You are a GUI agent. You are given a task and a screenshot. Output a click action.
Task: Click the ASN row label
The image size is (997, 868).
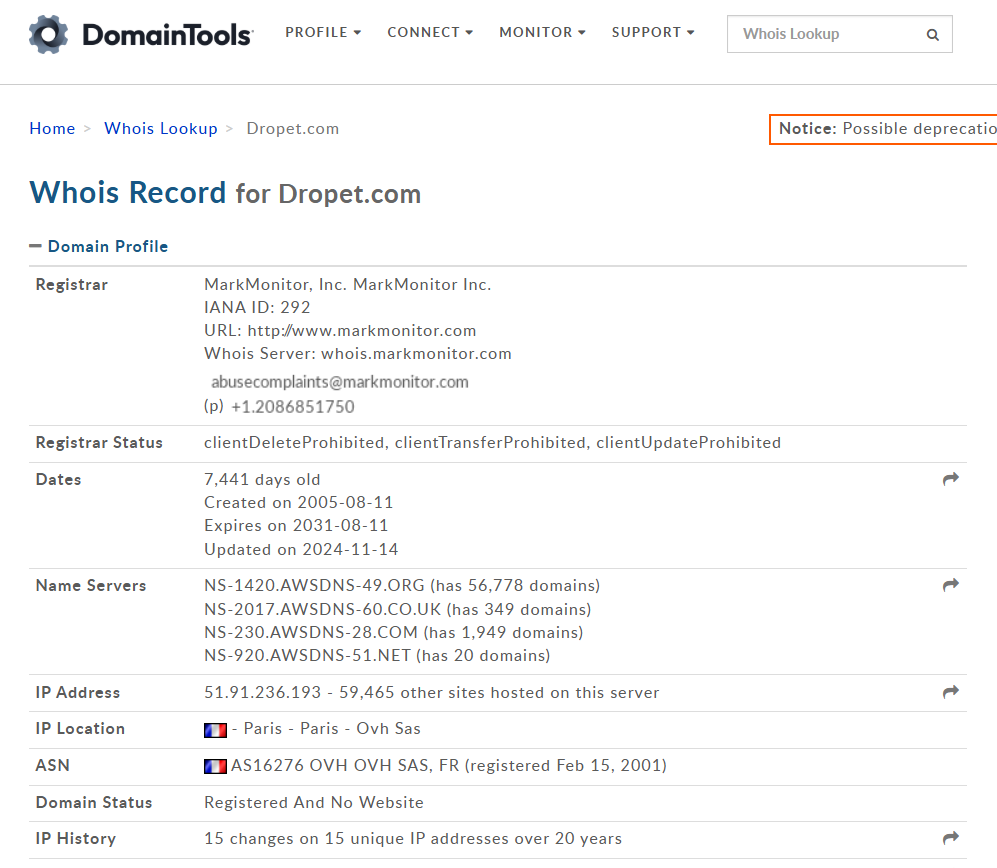click(x=53, y=765)
